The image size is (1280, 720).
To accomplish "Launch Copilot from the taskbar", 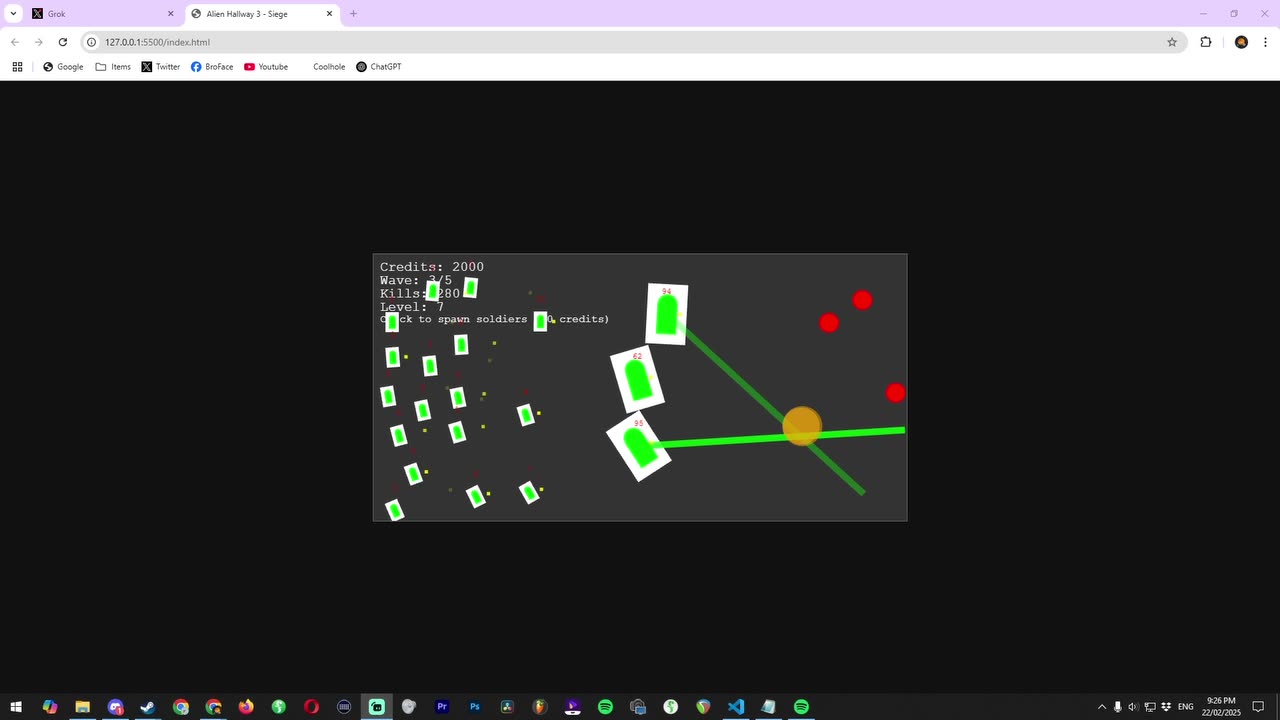I will tap(50, 707).
